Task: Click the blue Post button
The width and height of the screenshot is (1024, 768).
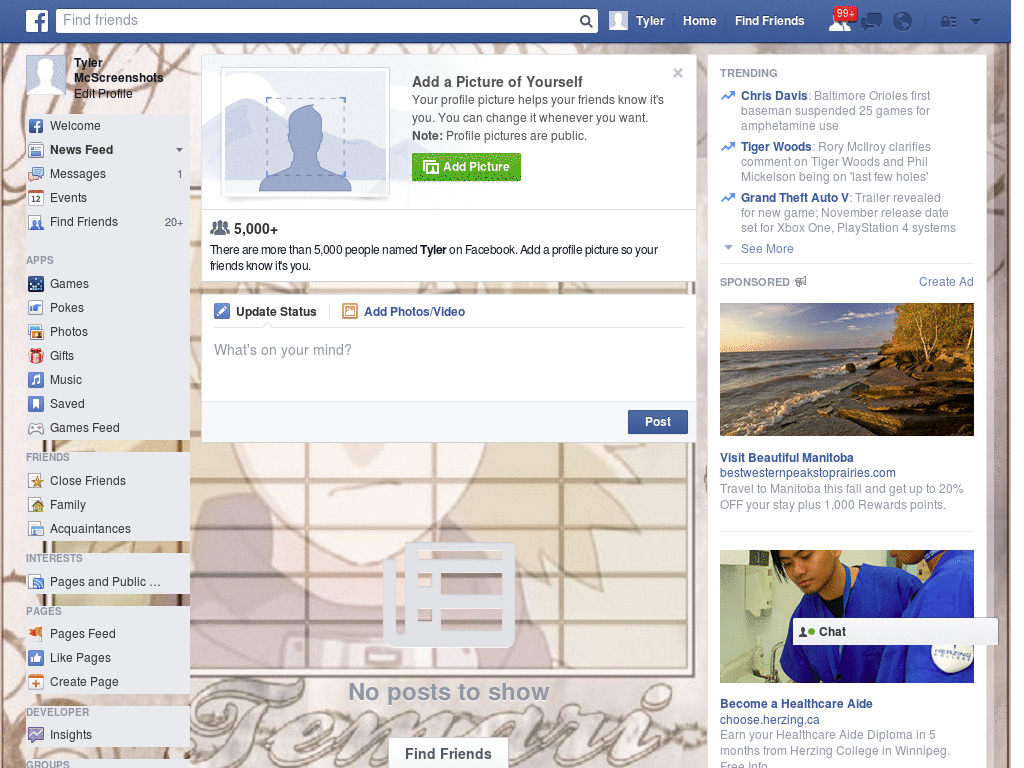Action: [658, 422]
